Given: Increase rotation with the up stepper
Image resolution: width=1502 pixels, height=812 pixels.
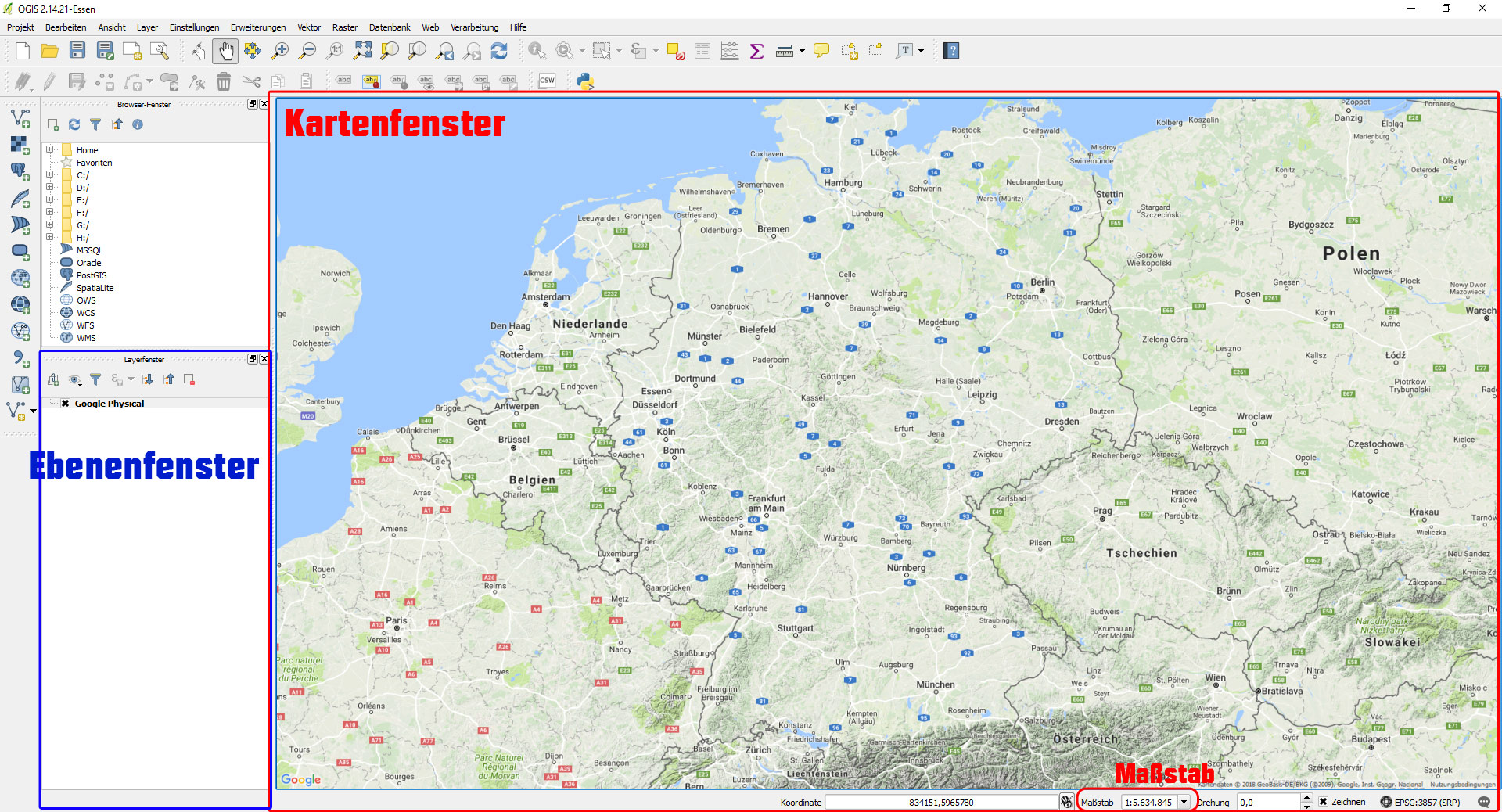Looking at the screenshot, I should (1306, 798).
